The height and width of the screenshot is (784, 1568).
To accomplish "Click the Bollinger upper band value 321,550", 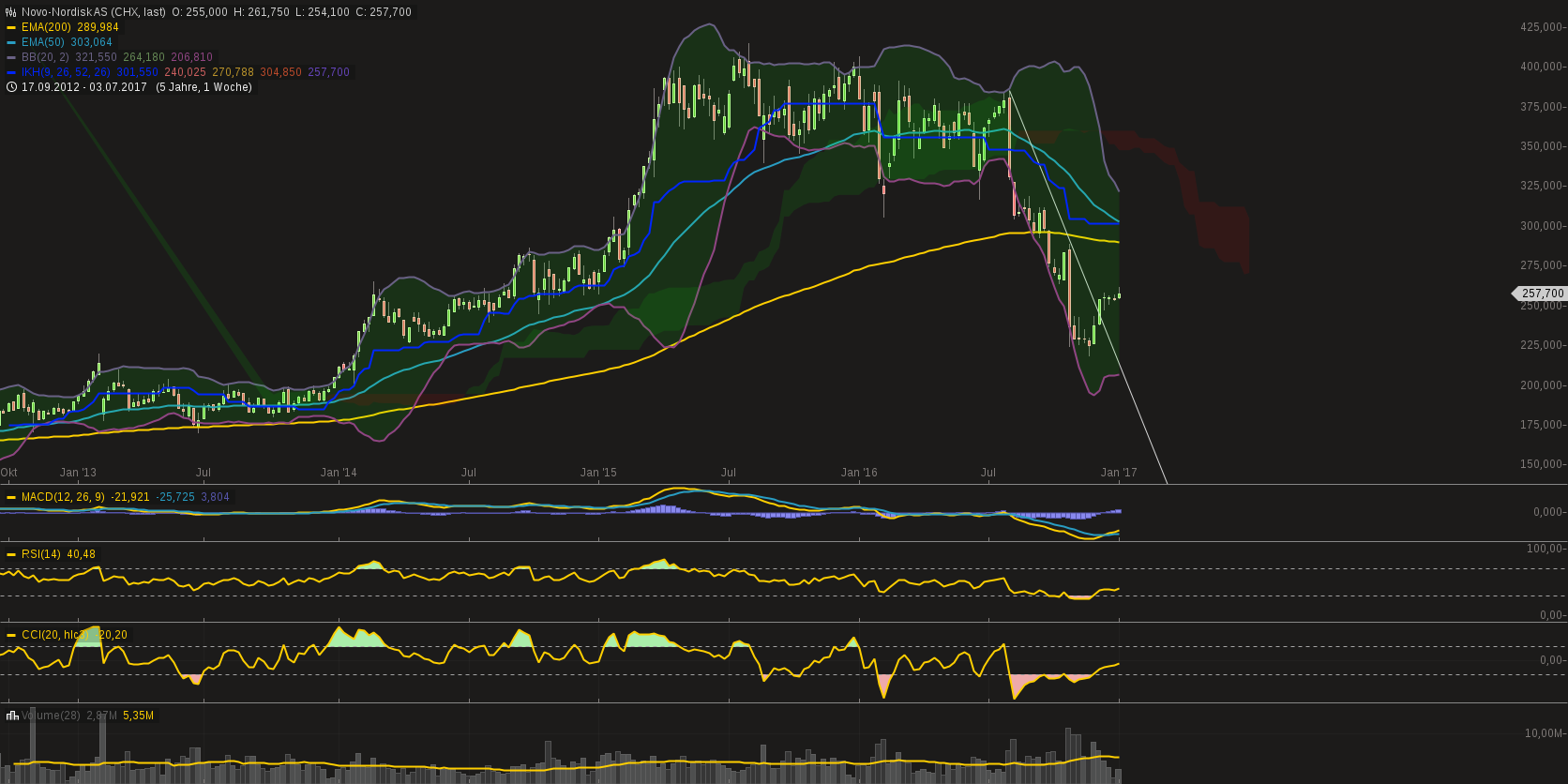I will click(97, 57).
